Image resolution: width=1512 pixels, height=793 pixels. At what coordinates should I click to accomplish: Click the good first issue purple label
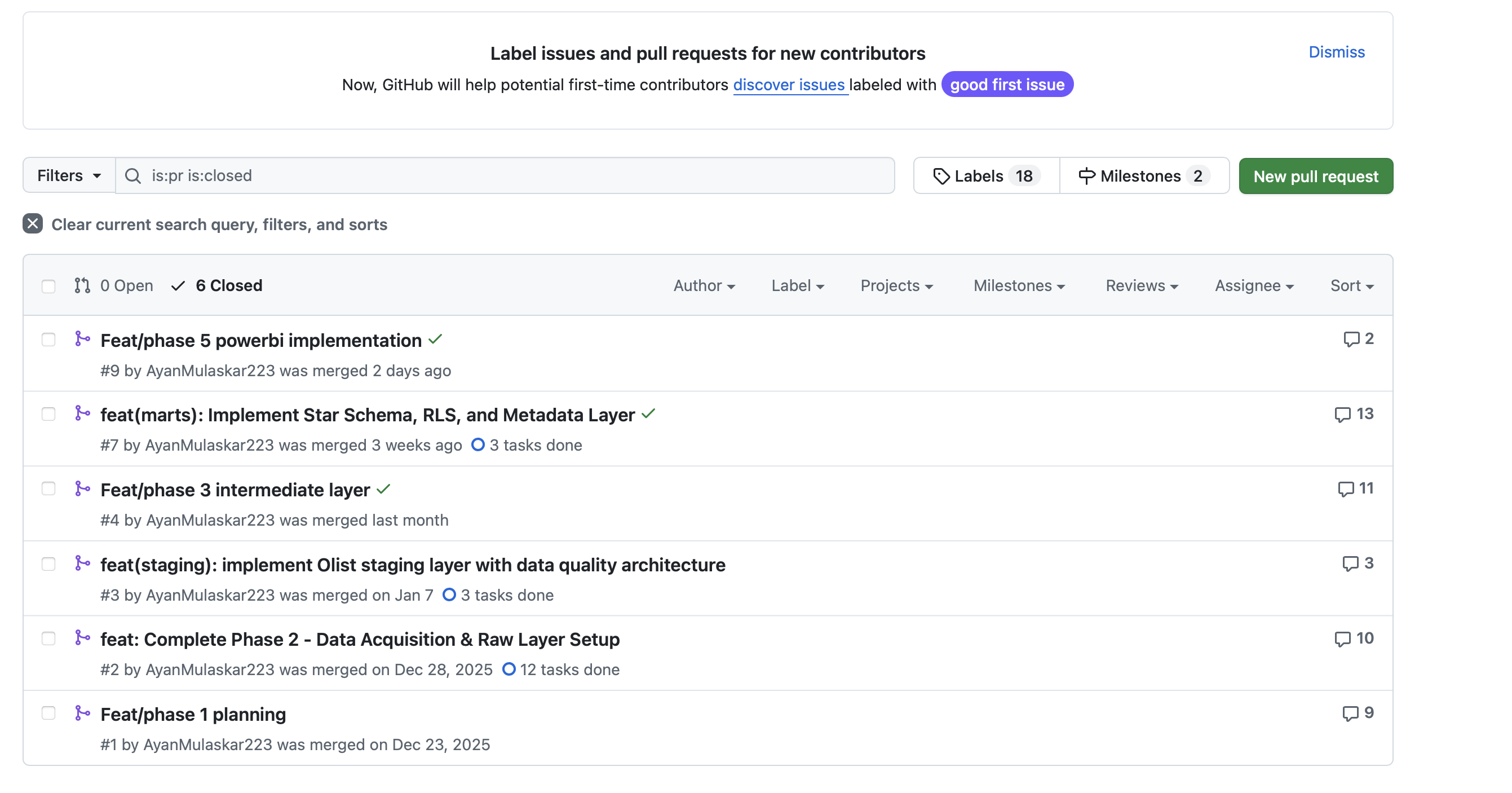(1007, 85)
